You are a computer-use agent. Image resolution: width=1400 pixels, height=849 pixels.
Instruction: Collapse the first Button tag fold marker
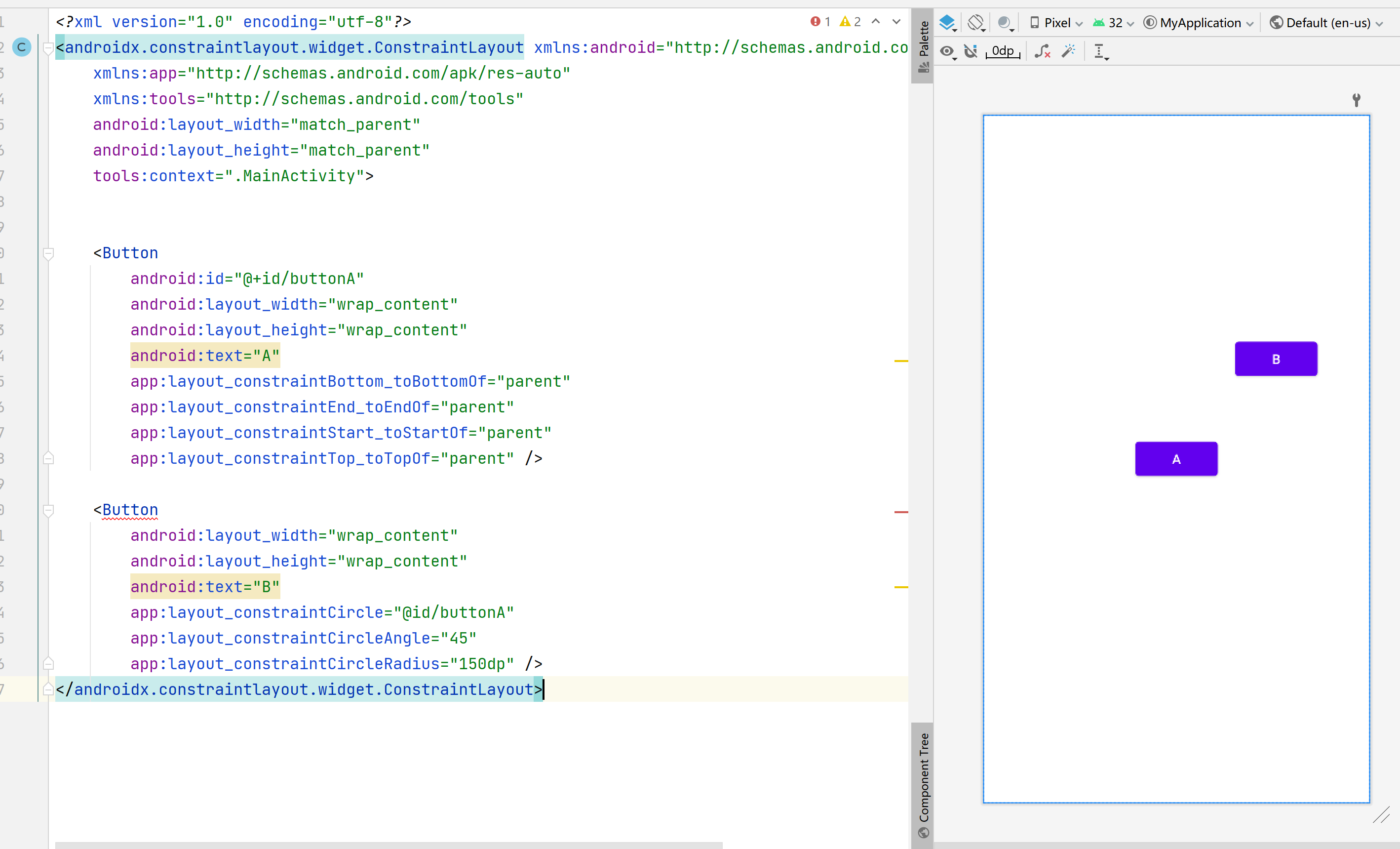click(48, 253)
